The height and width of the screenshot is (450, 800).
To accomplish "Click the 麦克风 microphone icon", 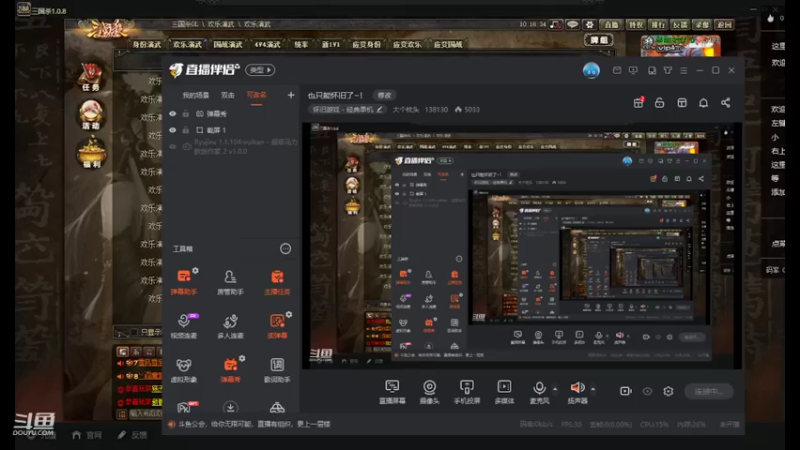I will [539, 388].
